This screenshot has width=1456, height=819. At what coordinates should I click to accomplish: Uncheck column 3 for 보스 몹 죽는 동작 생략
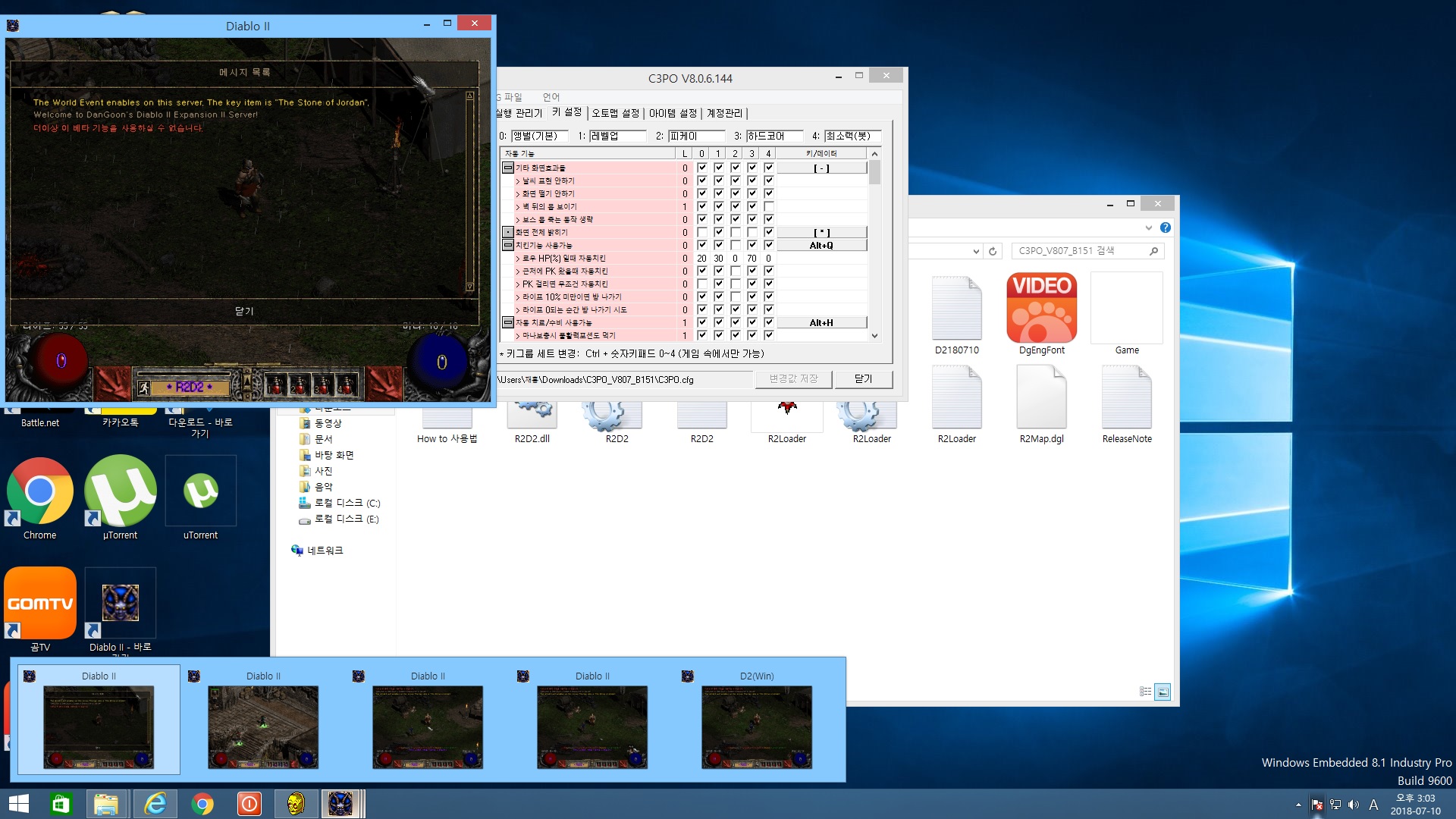(752, 219)
